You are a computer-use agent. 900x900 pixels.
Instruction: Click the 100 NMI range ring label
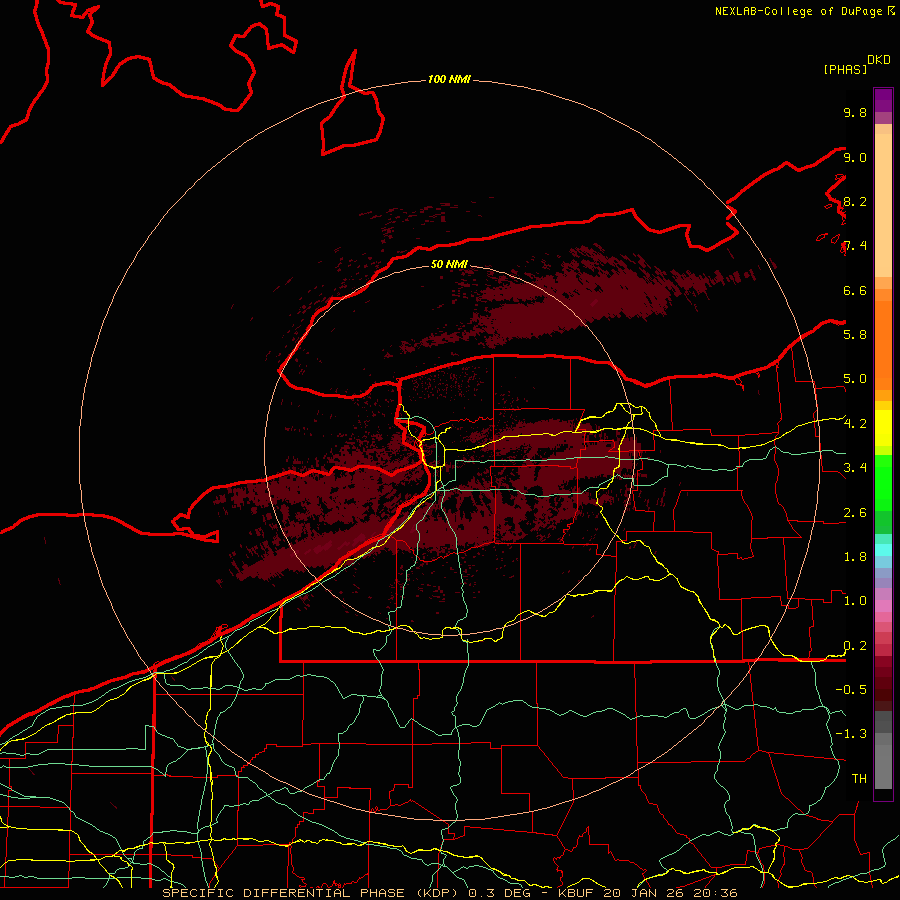449,79
